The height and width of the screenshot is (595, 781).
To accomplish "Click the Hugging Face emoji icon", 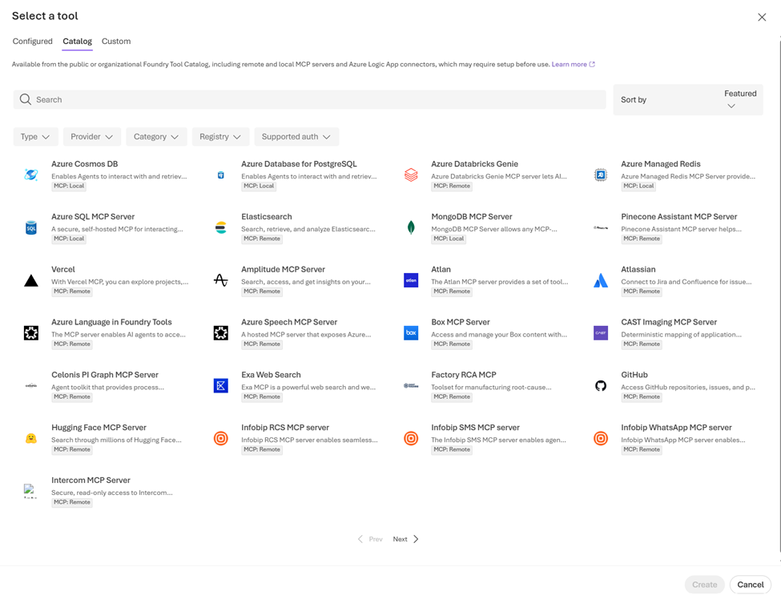I will pyautogui.click(x=31, y=438).
